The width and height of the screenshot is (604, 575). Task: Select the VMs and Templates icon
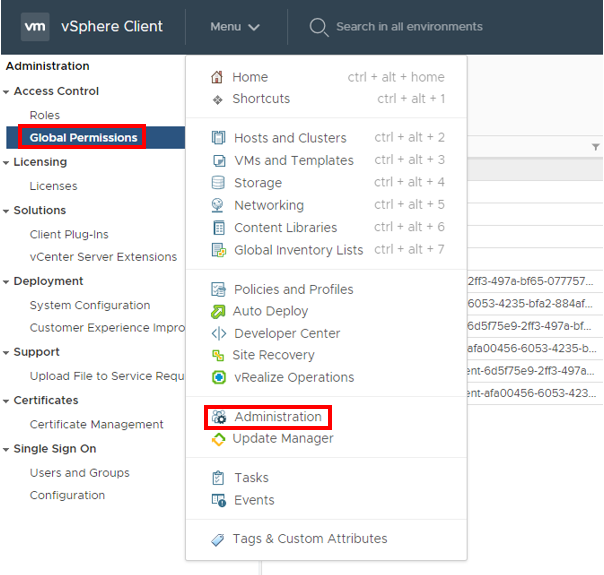(x=218, y=160)
